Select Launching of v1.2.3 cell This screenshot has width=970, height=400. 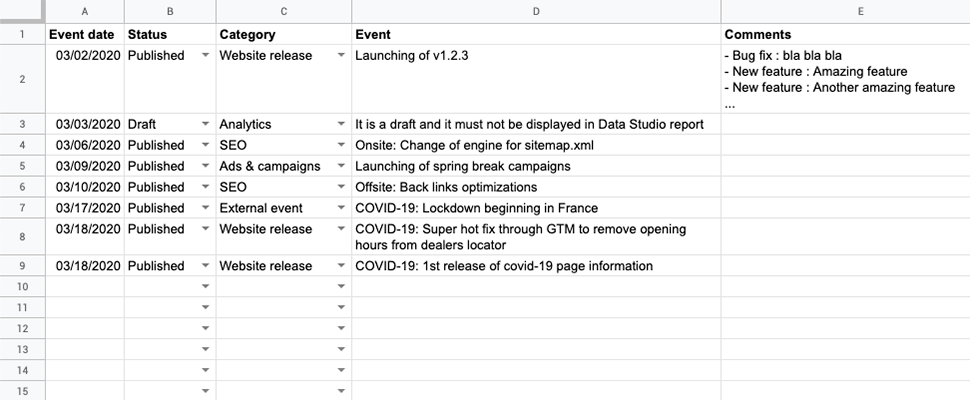click(536, 79)
